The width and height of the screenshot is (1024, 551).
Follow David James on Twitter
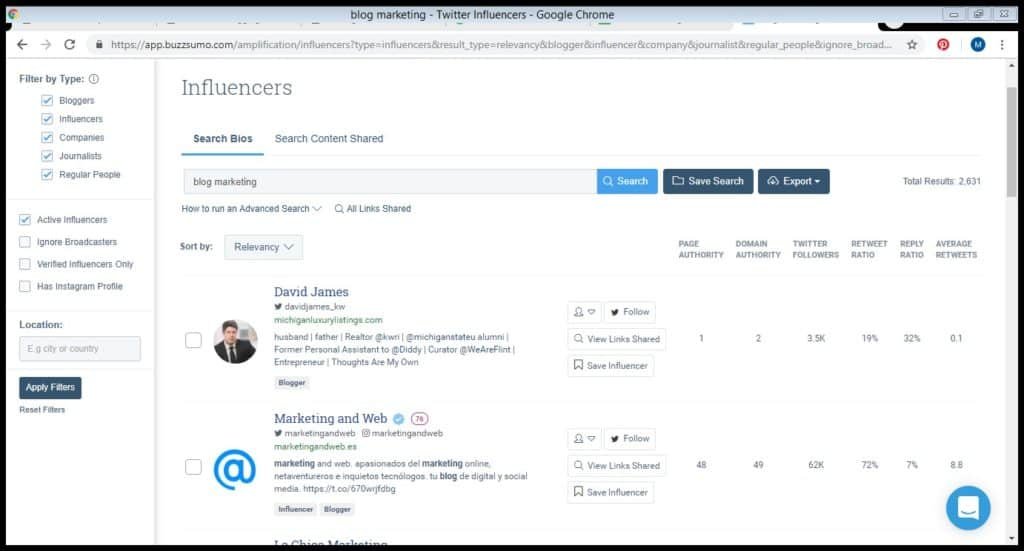click(630, 312)
